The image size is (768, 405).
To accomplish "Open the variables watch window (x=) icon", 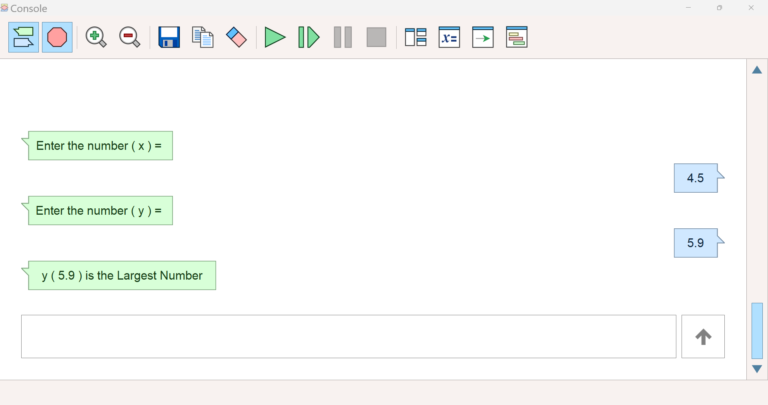I will (x=449, y=37).
